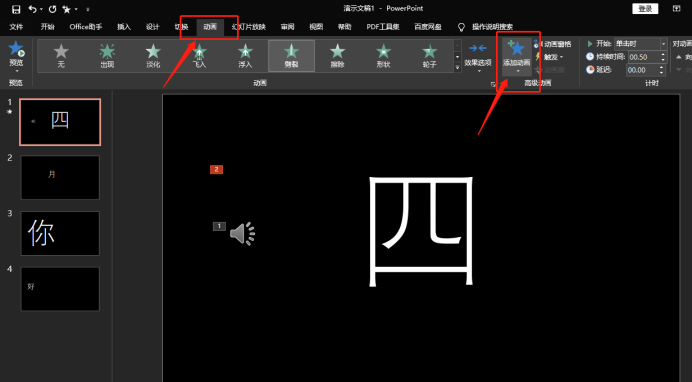Switch to the 插入 ribbon tab
The image size is (692, 382).
tap(124, 27)
